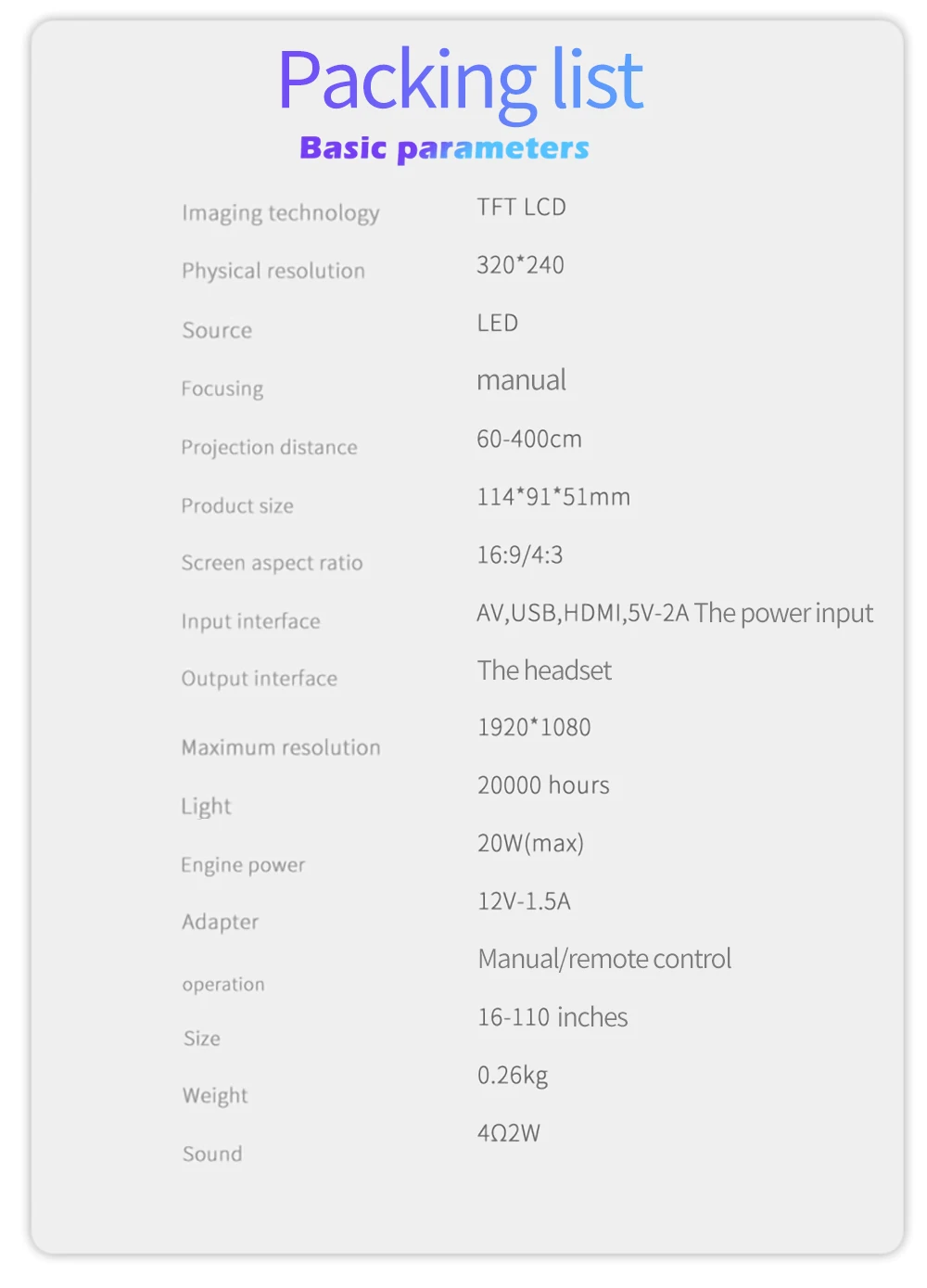Select the 1920*1080 value

point(534,727)
